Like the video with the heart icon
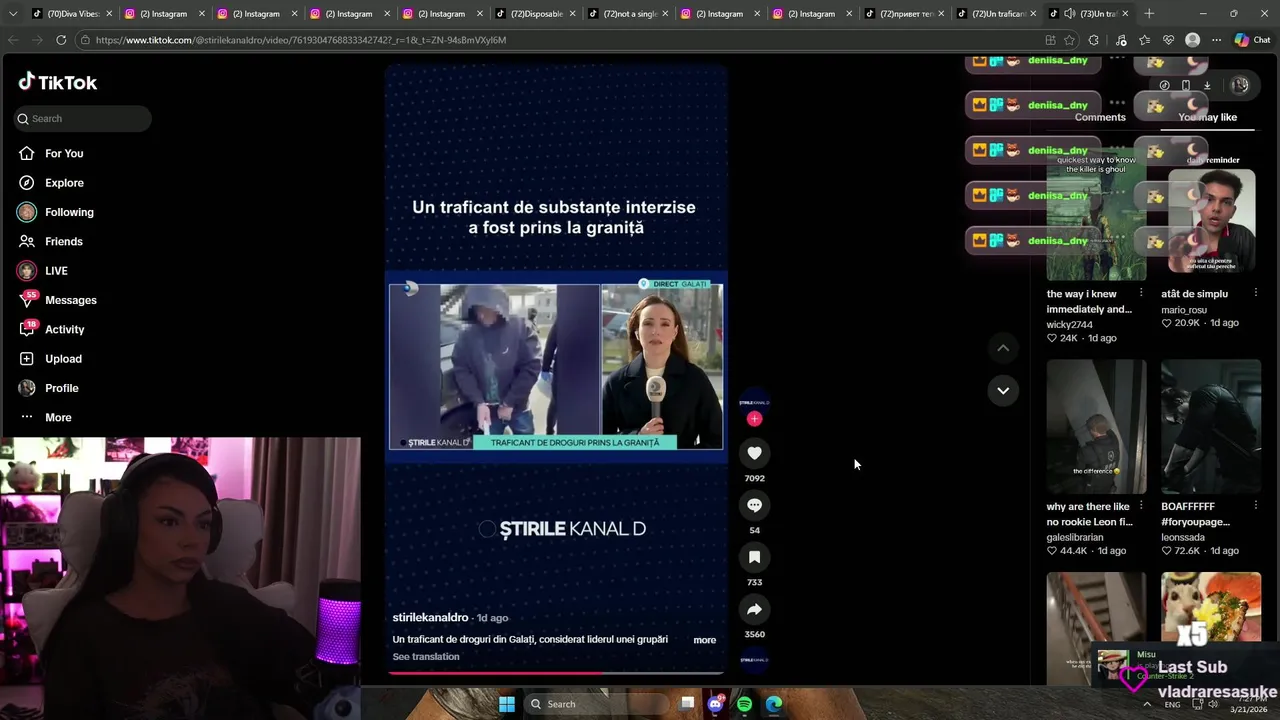Viewport: 1280px width, 720px height. 754,453
